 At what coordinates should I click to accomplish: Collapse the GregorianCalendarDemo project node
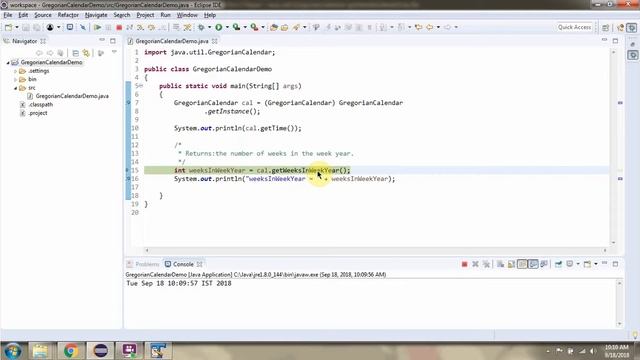(8, 63)
